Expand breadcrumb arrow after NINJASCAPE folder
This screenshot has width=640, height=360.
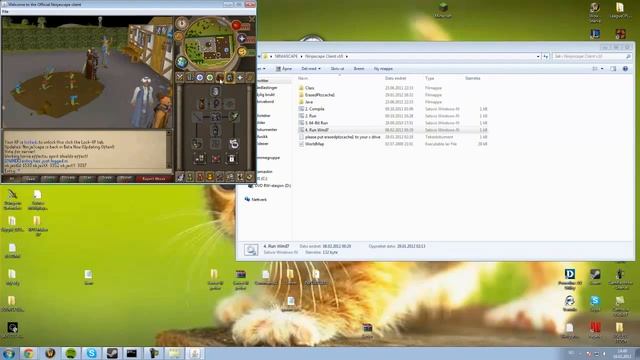[301, 56]
